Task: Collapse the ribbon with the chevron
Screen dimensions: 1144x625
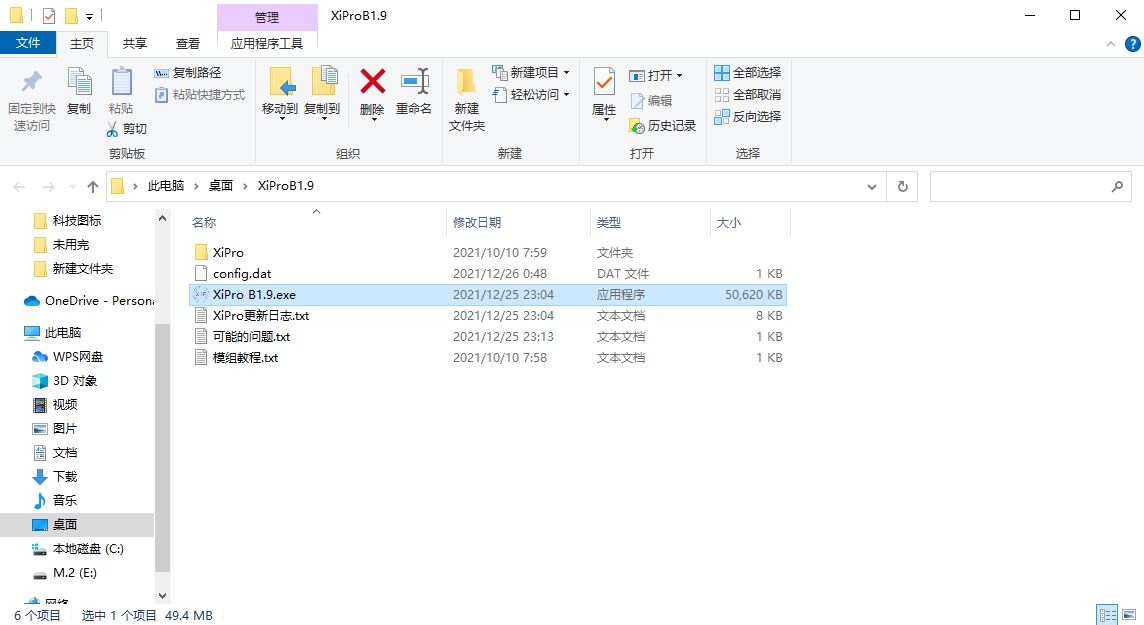Action: pos(1110,44)
